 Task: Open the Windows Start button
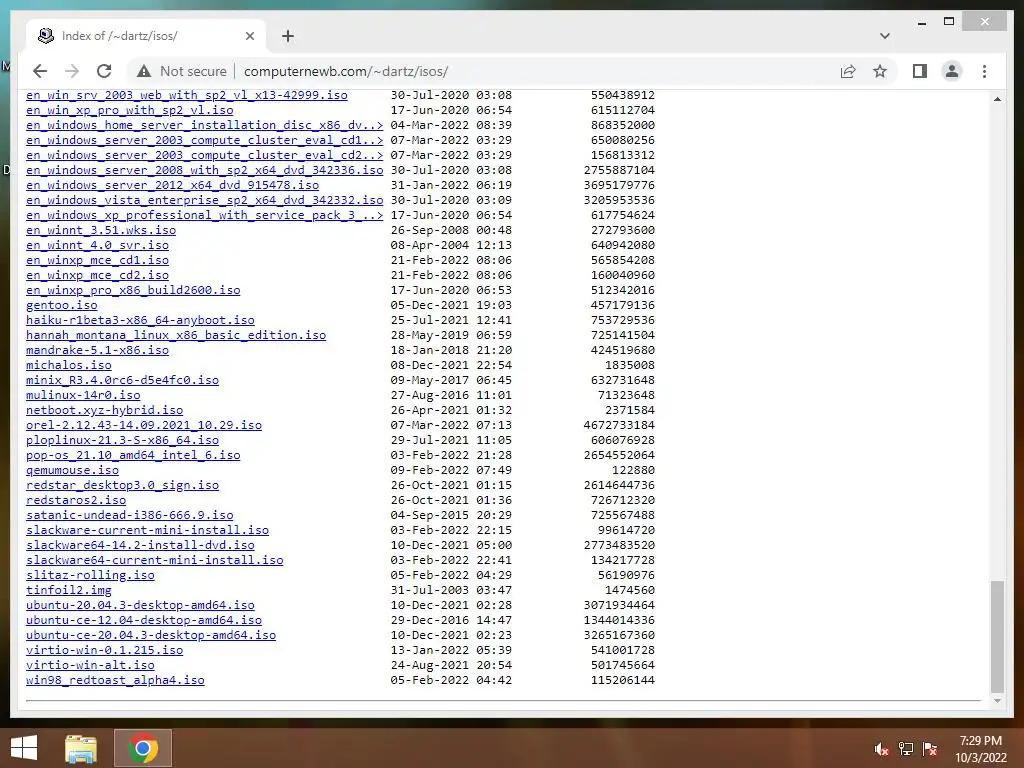[24, 748]
